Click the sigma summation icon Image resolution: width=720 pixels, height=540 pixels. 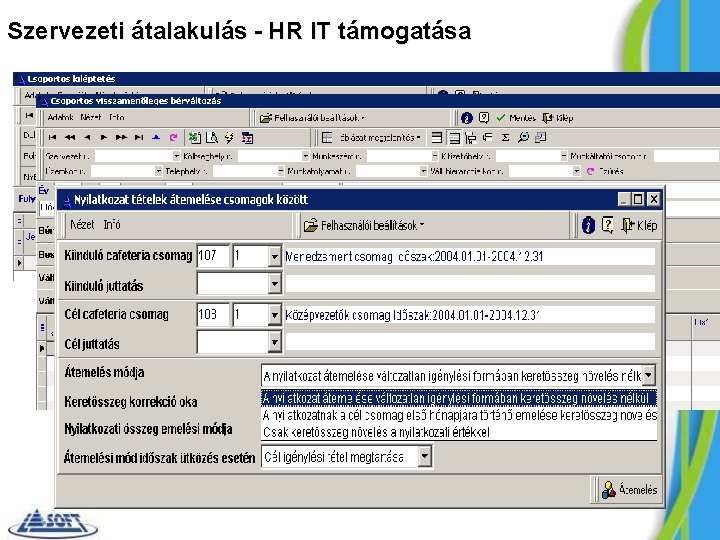coord(506,137)
